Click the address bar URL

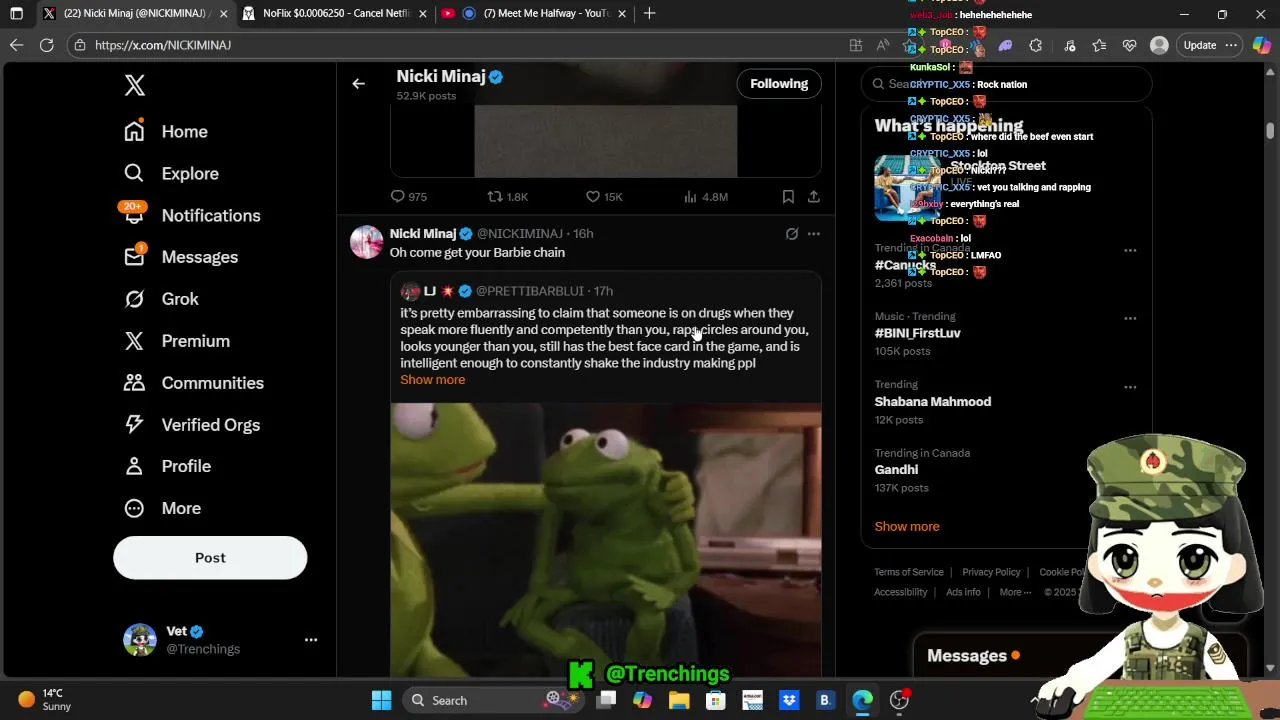pyautogui.click(x=163, y=45)
